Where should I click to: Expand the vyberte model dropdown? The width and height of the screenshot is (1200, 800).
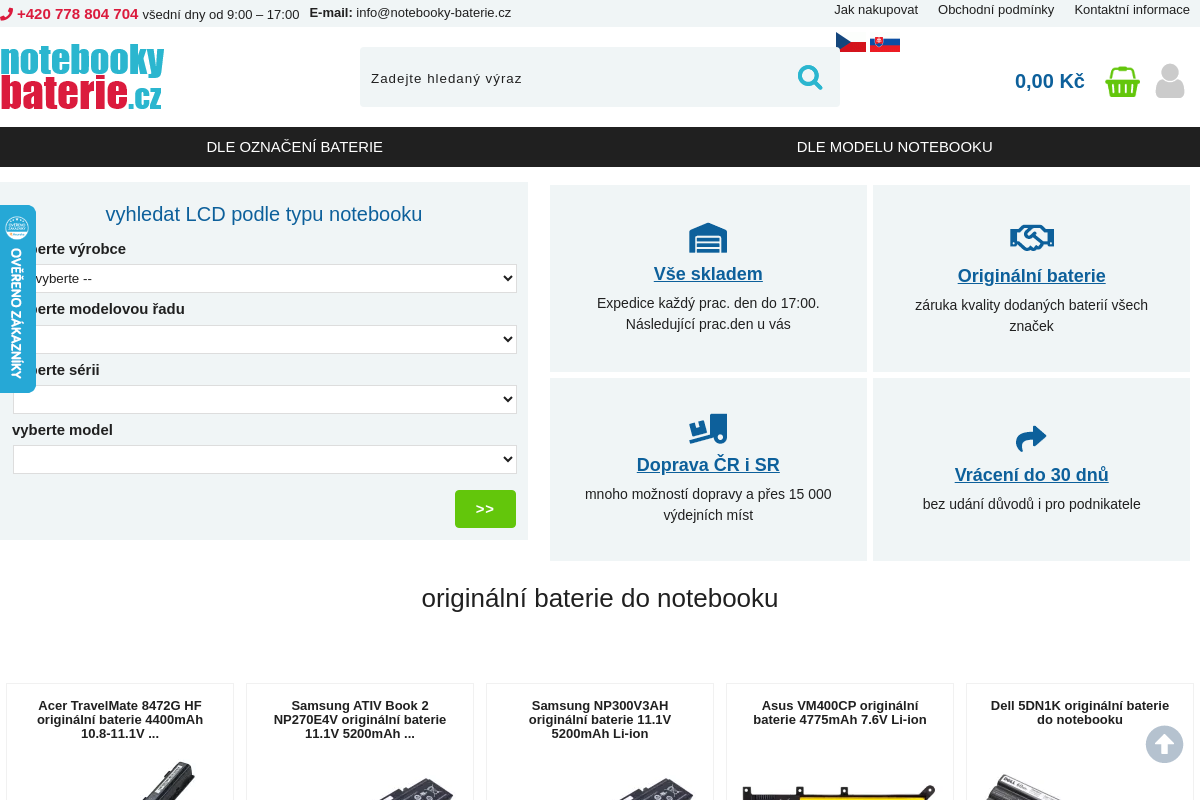point(265,459)
